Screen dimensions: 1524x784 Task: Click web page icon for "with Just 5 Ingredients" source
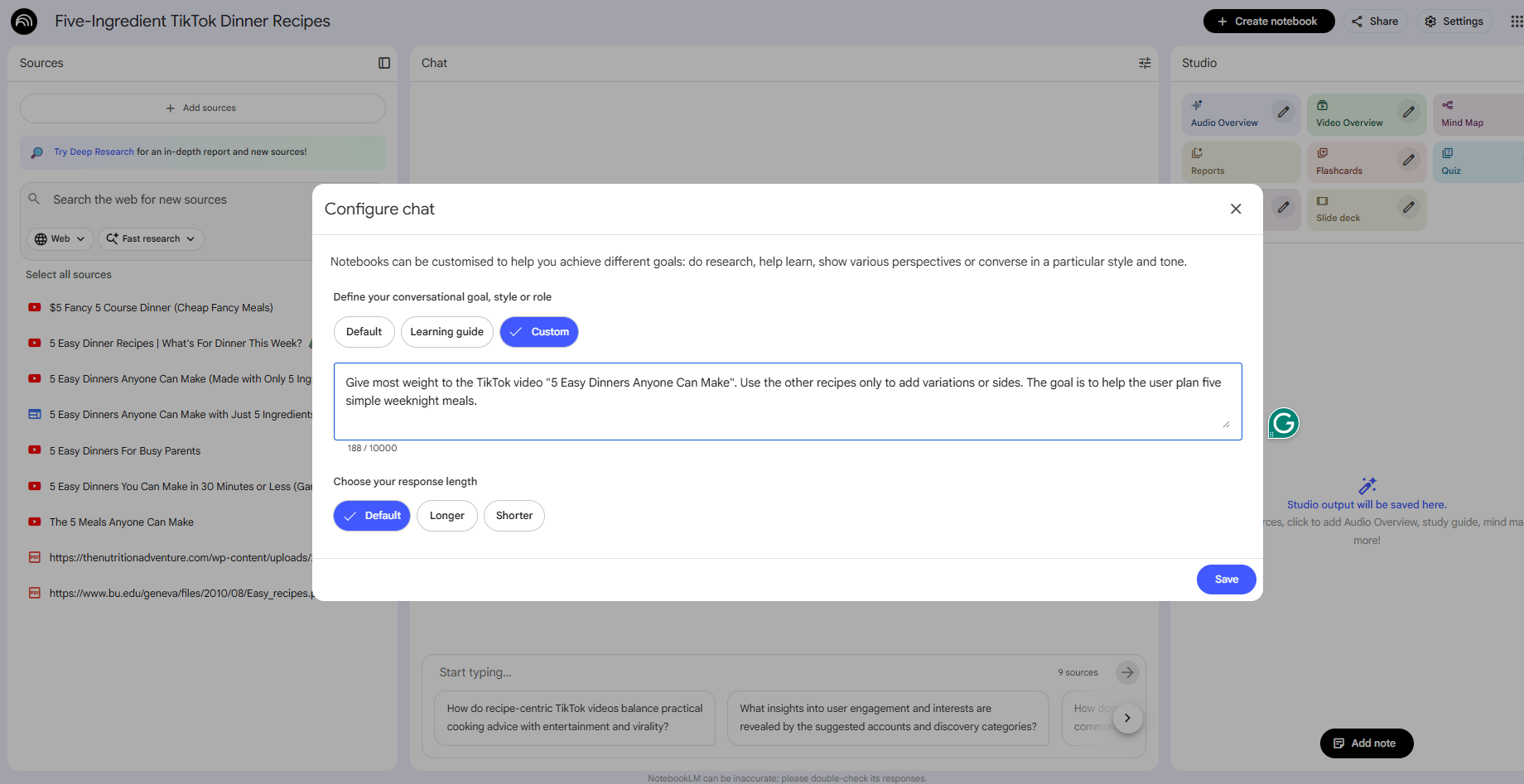point(35,414)
